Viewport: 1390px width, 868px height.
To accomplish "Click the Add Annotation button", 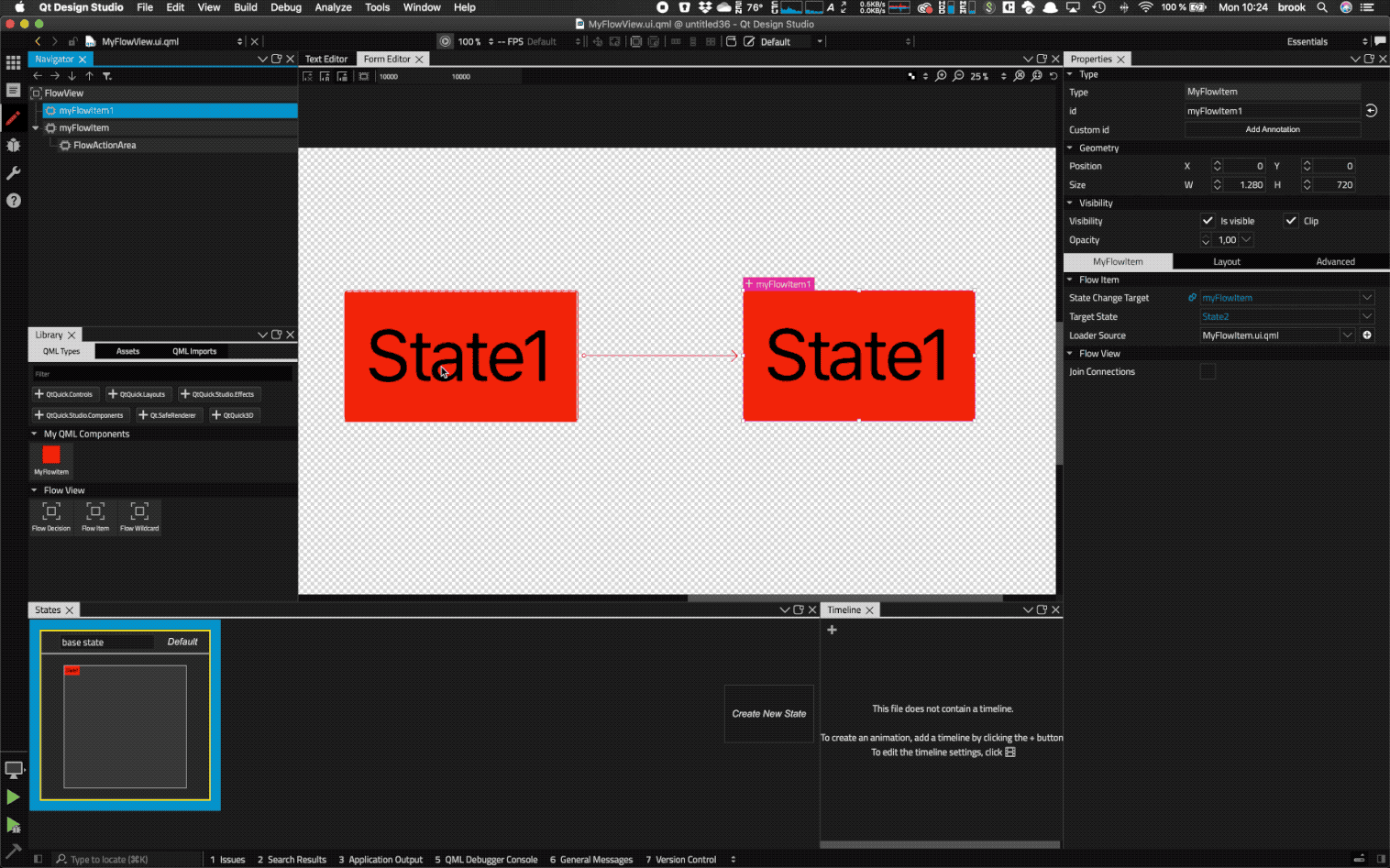I will [x=1272, y=130].
